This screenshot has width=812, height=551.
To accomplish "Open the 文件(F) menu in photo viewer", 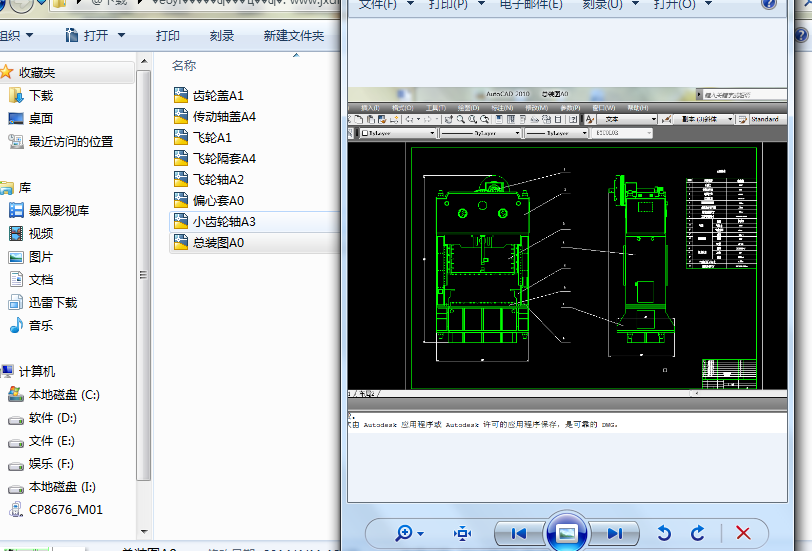I will [385, 5].
